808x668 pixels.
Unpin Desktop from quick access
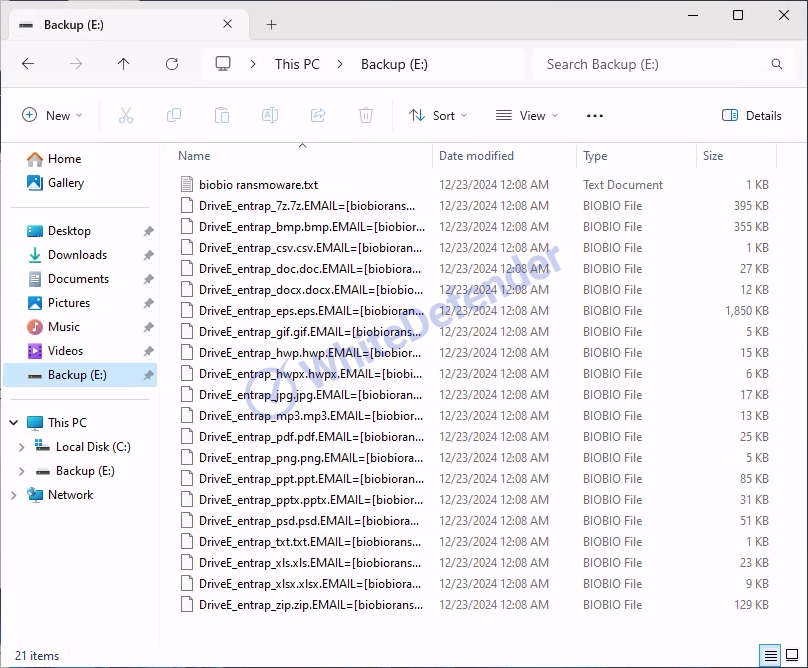(x=148, y=231)
